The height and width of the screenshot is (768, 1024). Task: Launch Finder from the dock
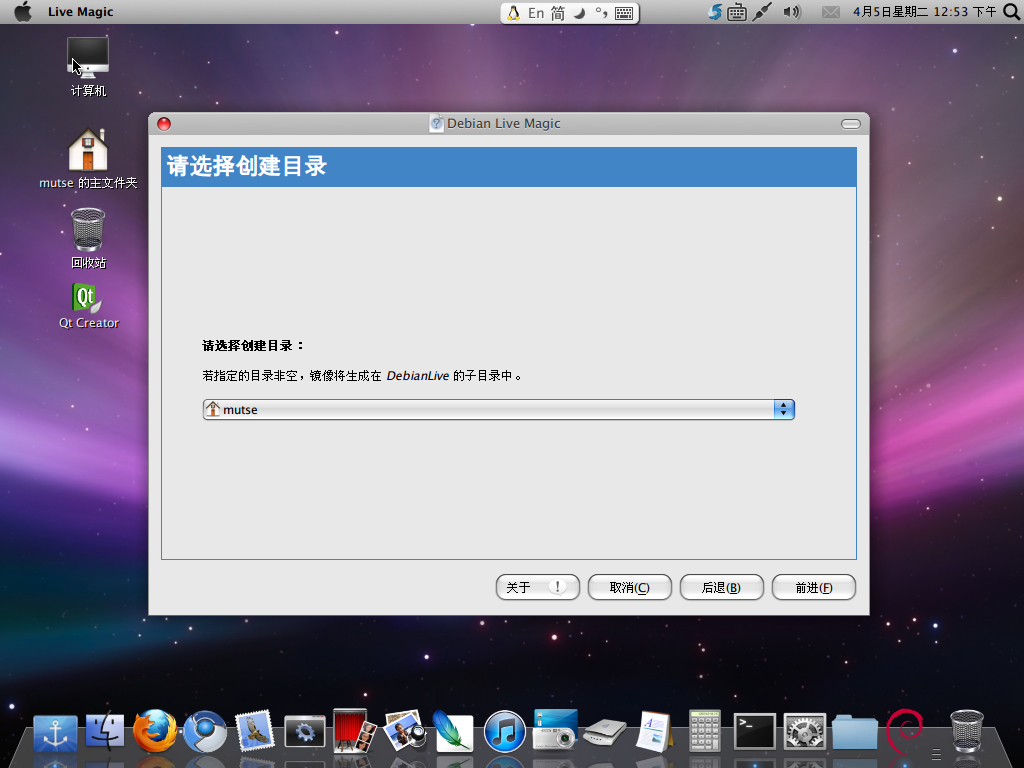(104, 731)
